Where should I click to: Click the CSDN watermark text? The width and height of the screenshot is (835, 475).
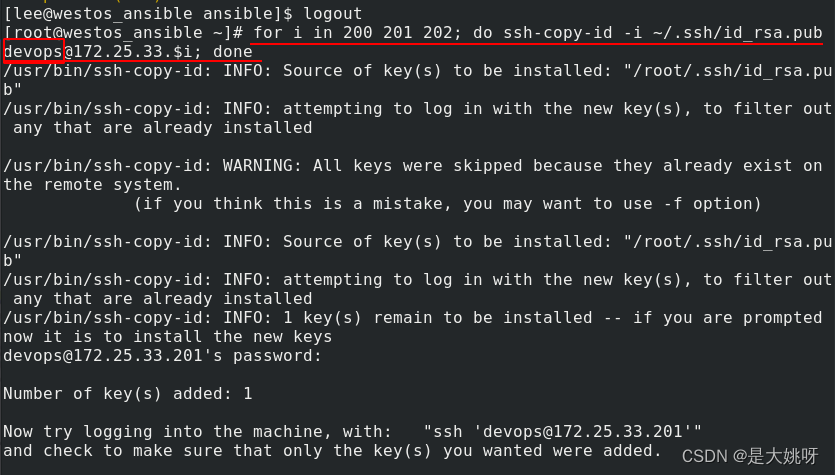click(750, 456)
